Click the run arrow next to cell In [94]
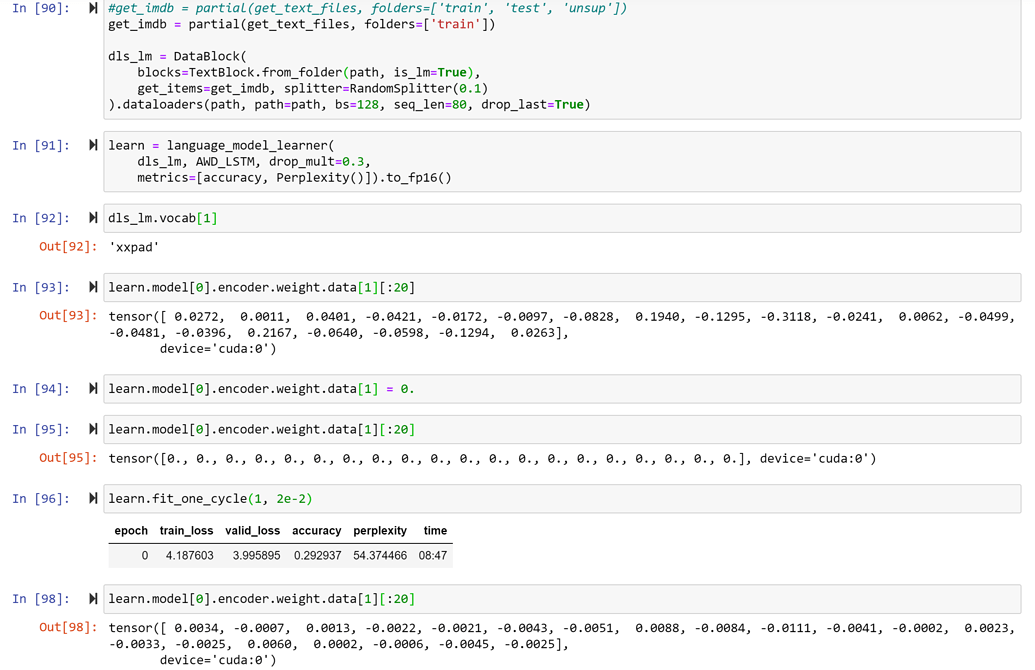 91,388
